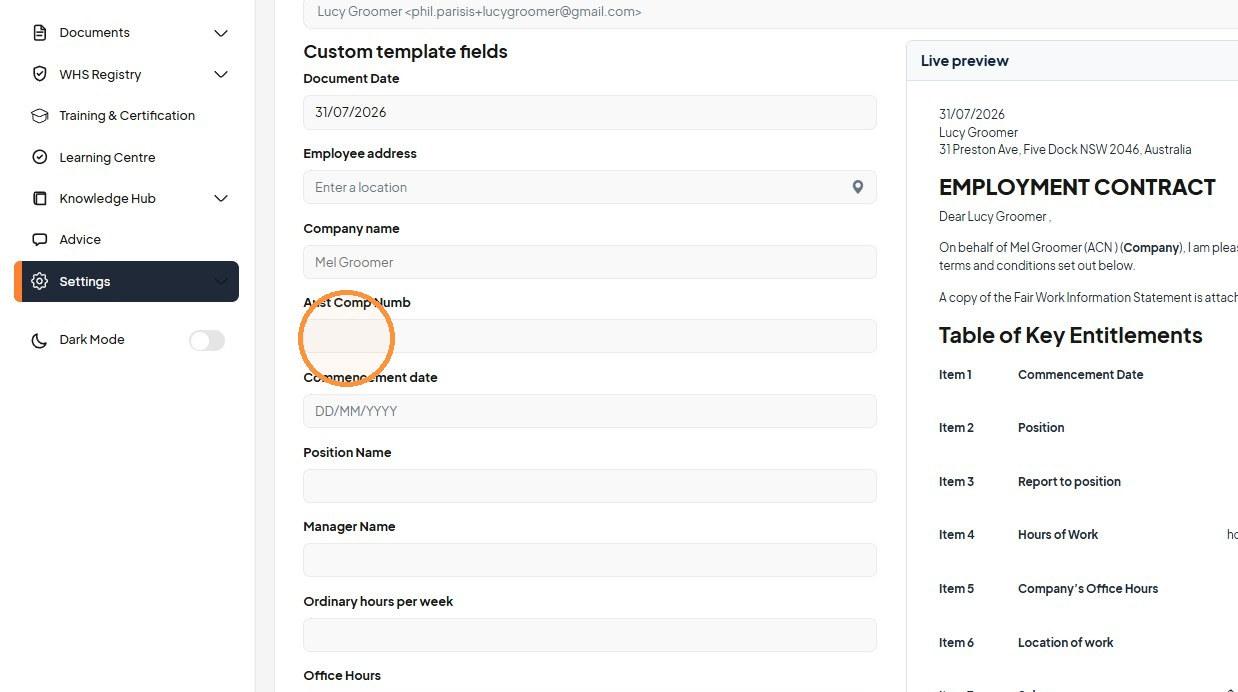This screenshot has height=692, width=1238.
Task: Click the Knowledge Hub book icon
Action: tap(40, 198)
